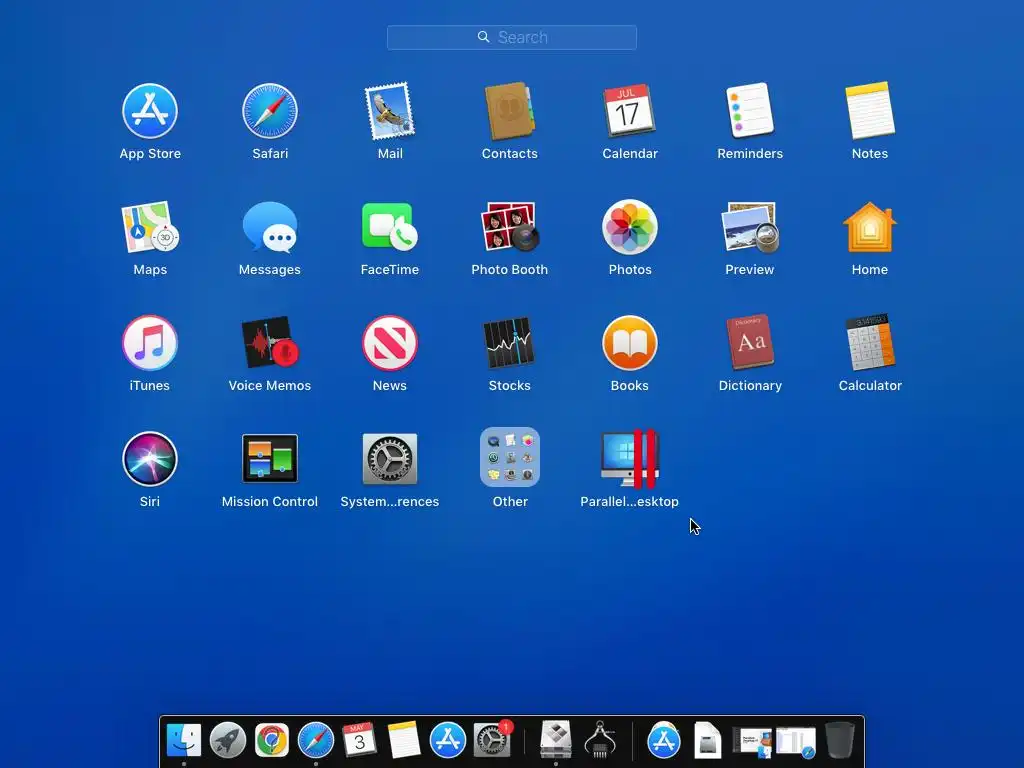Click the Launchpad Search field
This screenshot has height=768, width=1024.
click(512, 37)
